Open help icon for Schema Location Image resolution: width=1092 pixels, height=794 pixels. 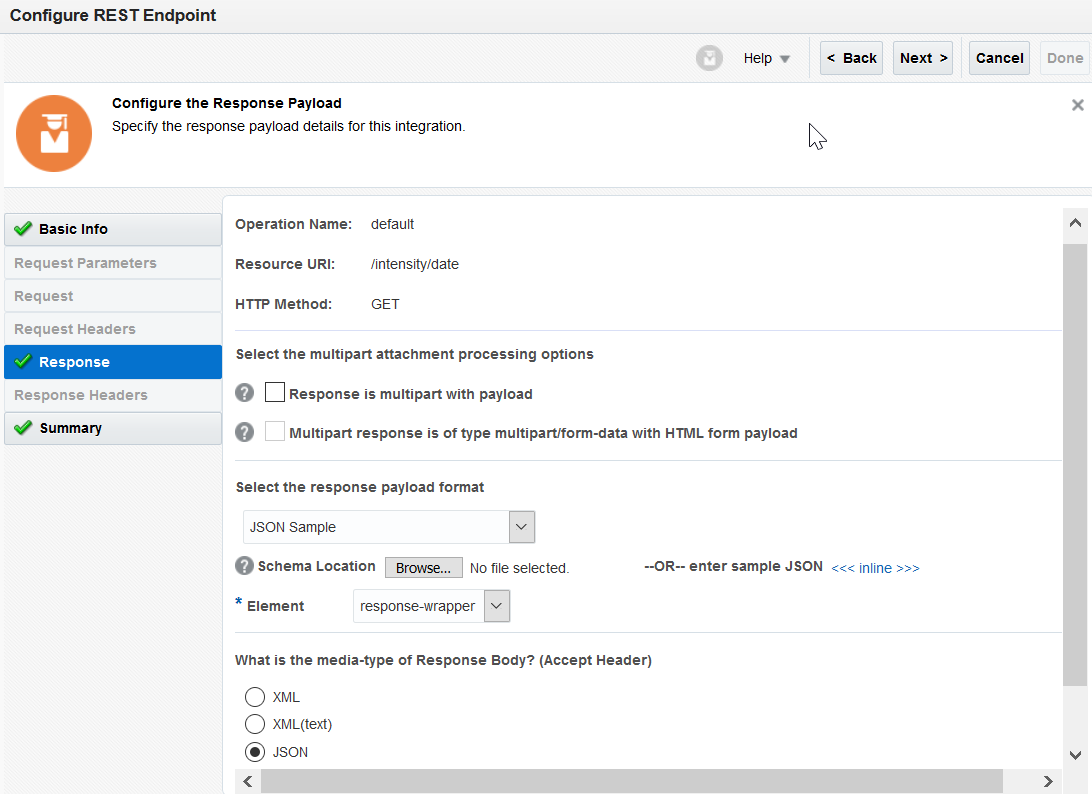pos(244,566)
